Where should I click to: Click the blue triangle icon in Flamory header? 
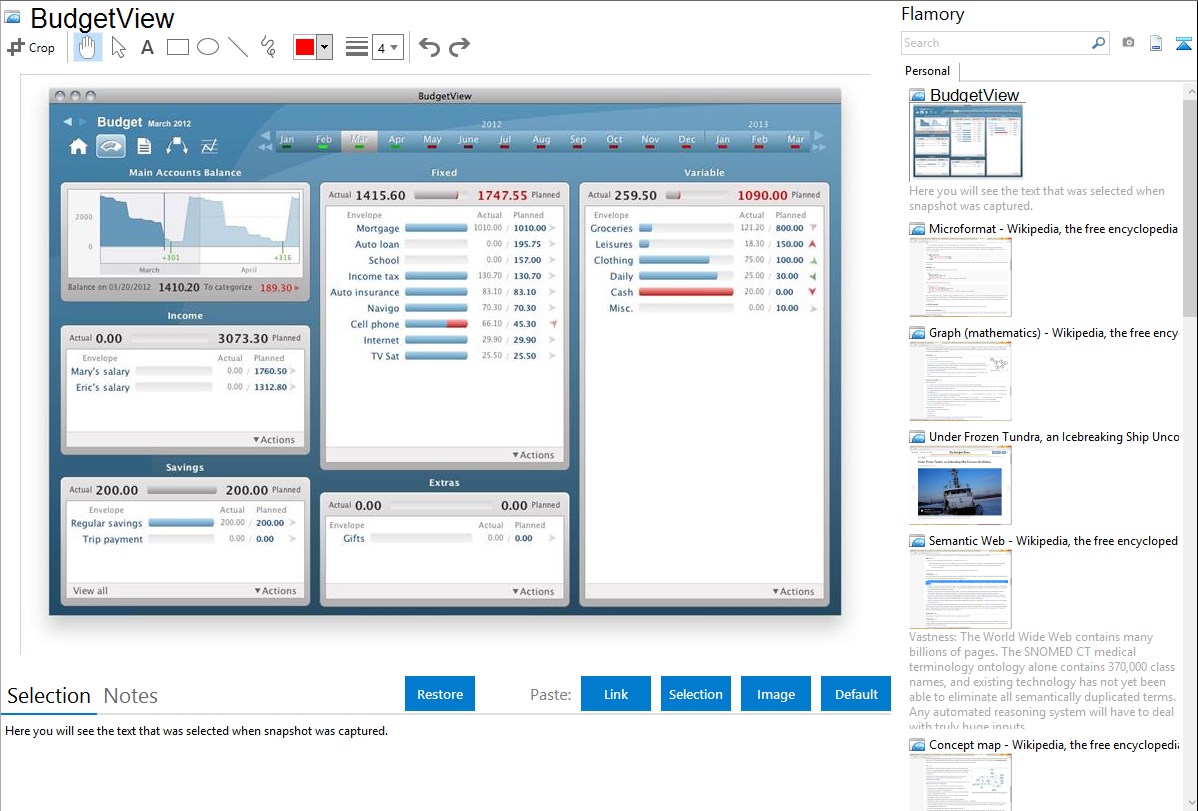pos(1183,43)
